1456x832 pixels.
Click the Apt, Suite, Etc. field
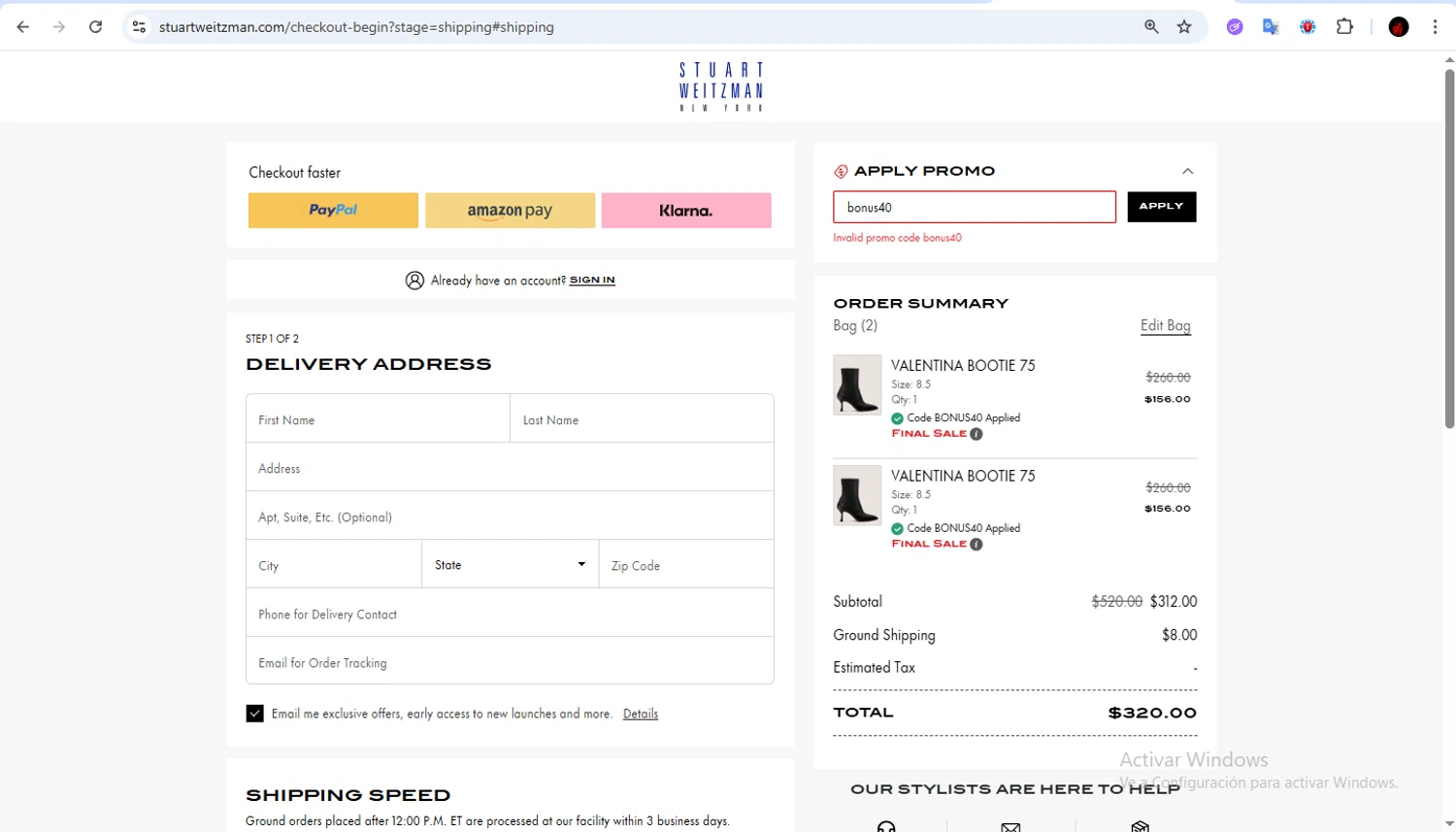[510, 516]
